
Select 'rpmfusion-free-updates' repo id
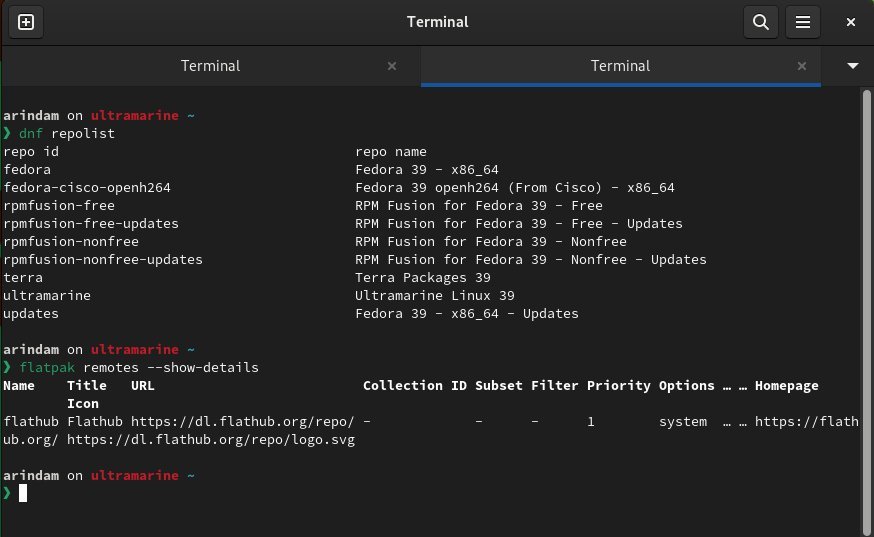click(91, 223)
